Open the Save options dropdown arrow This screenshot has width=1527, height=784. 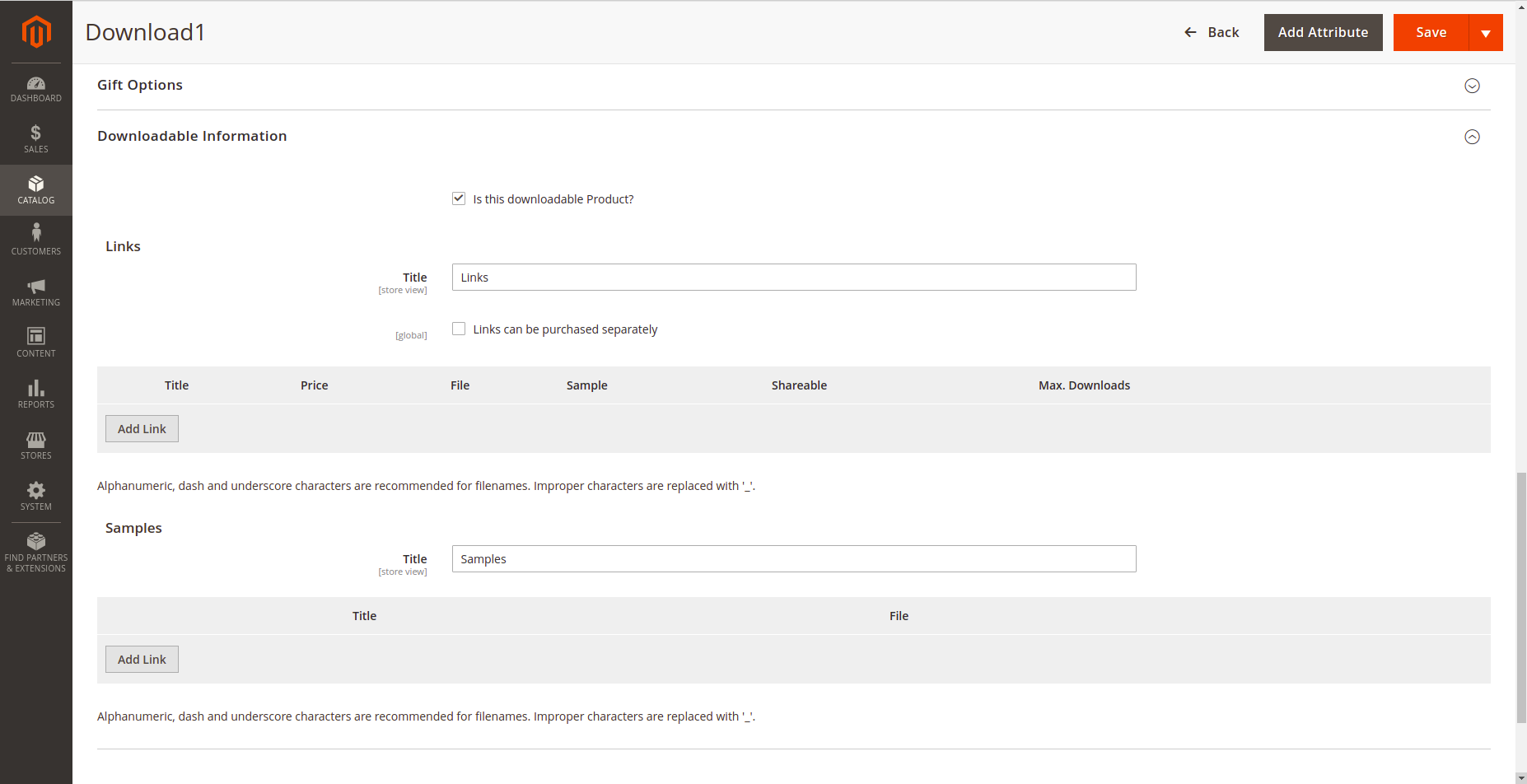tap(1486, 32)
